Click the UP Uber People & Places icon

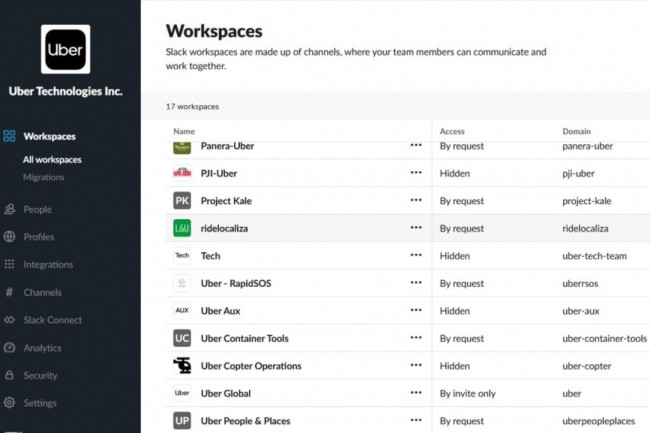coord(182,421)
